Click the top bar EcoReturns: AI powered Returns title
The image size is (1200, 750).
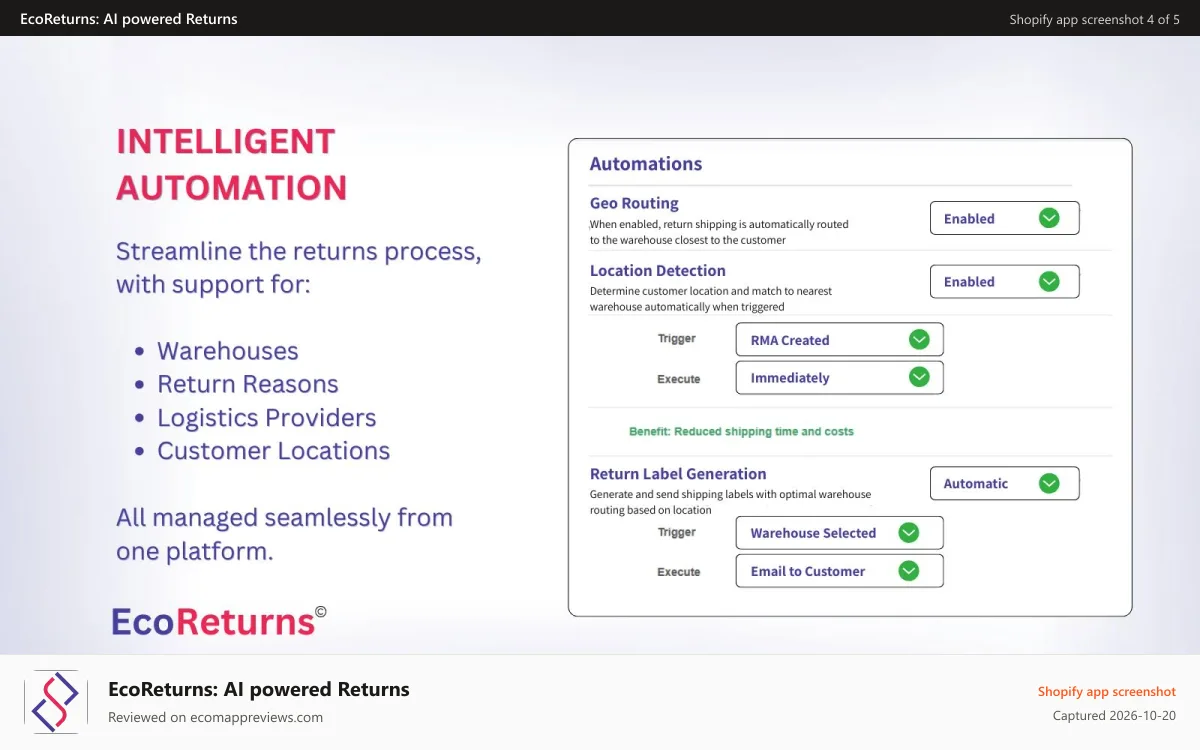pyautogui.click(x=129, y=19)
